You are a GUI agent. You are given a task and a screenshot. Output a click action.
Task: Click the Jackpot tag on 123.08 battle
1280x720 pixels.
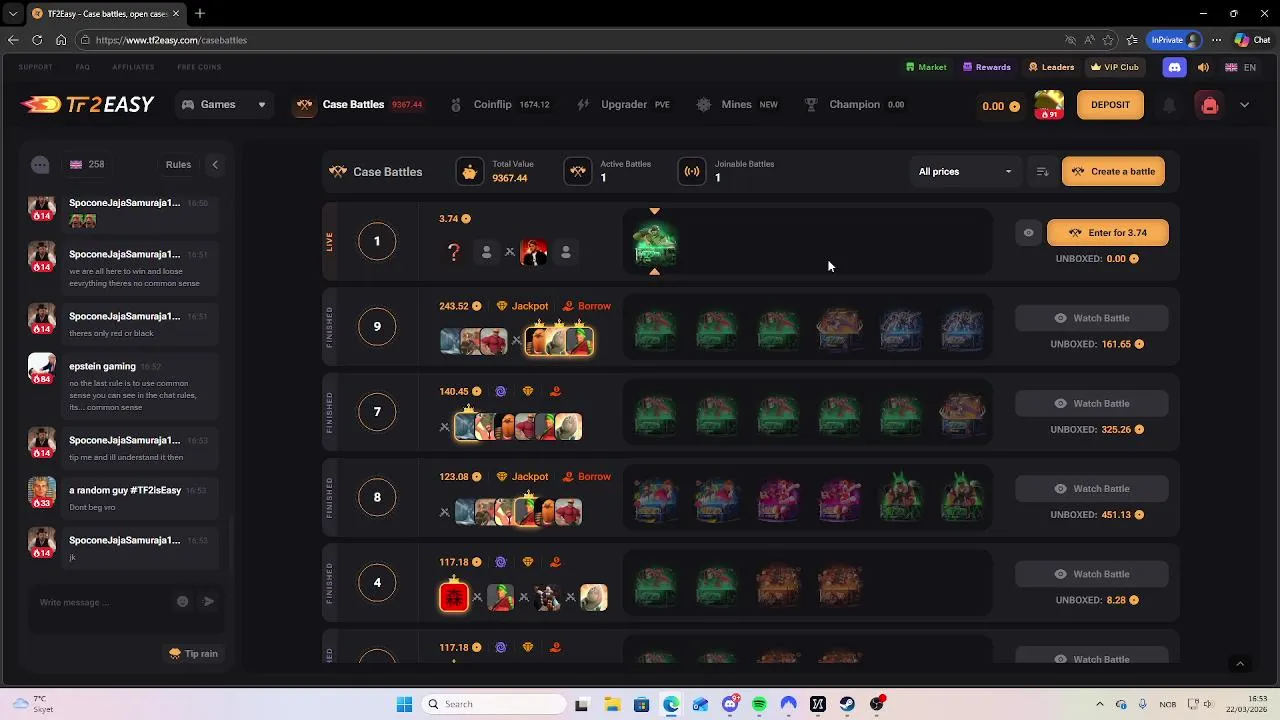pos(523,477)
